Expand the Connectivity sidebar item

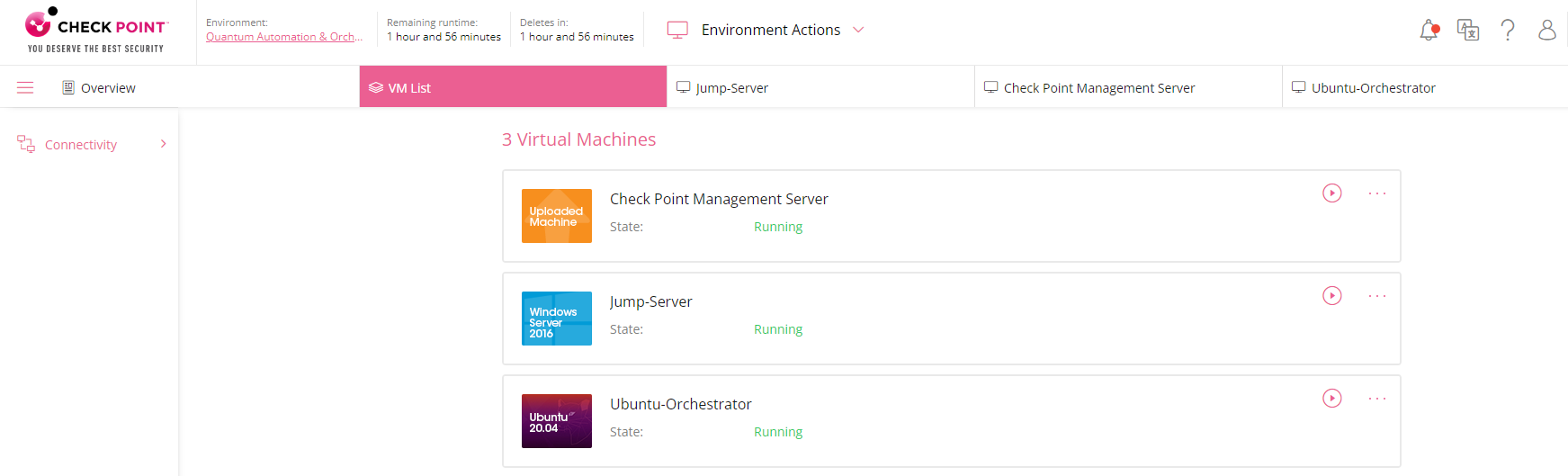90,145
